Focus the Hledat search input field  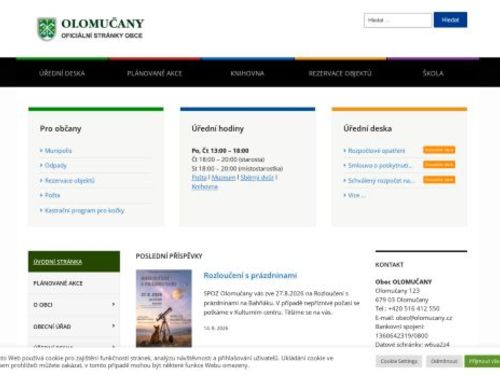tap(398, 20)
